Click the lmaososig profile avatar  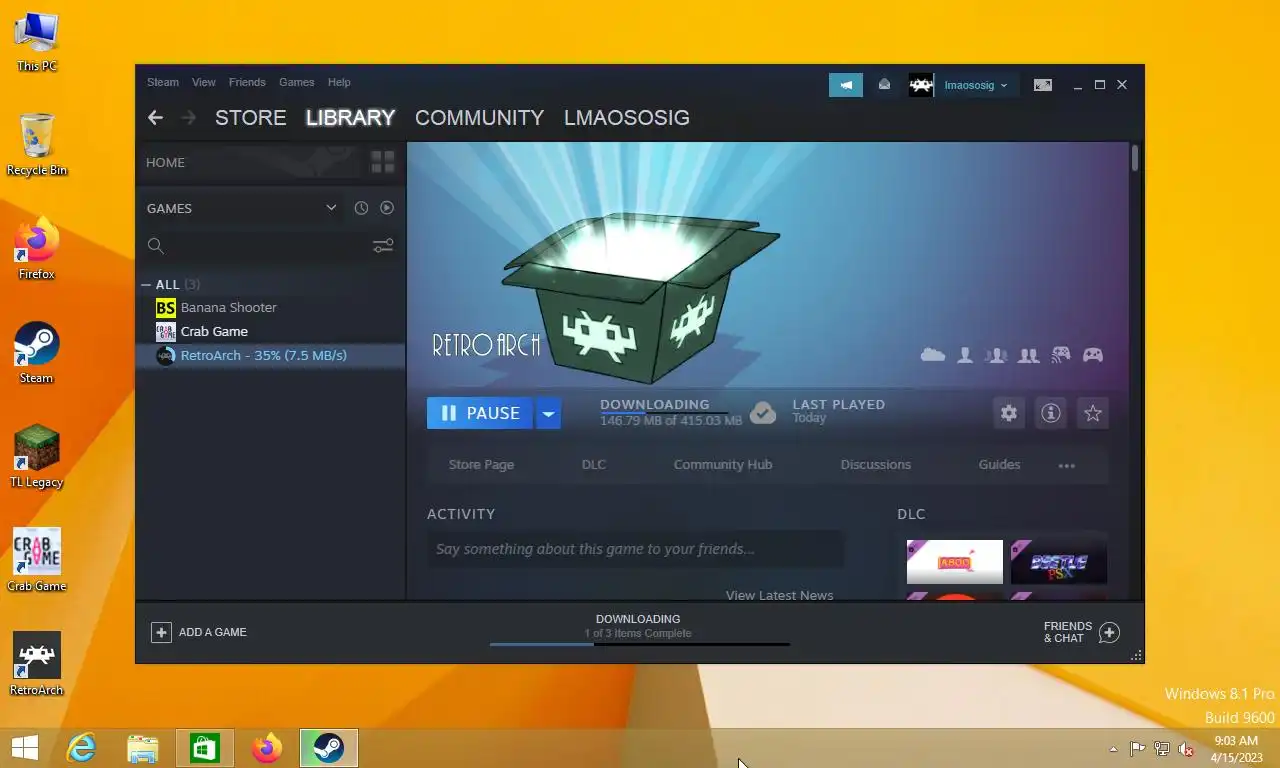(x=921, y=85)
